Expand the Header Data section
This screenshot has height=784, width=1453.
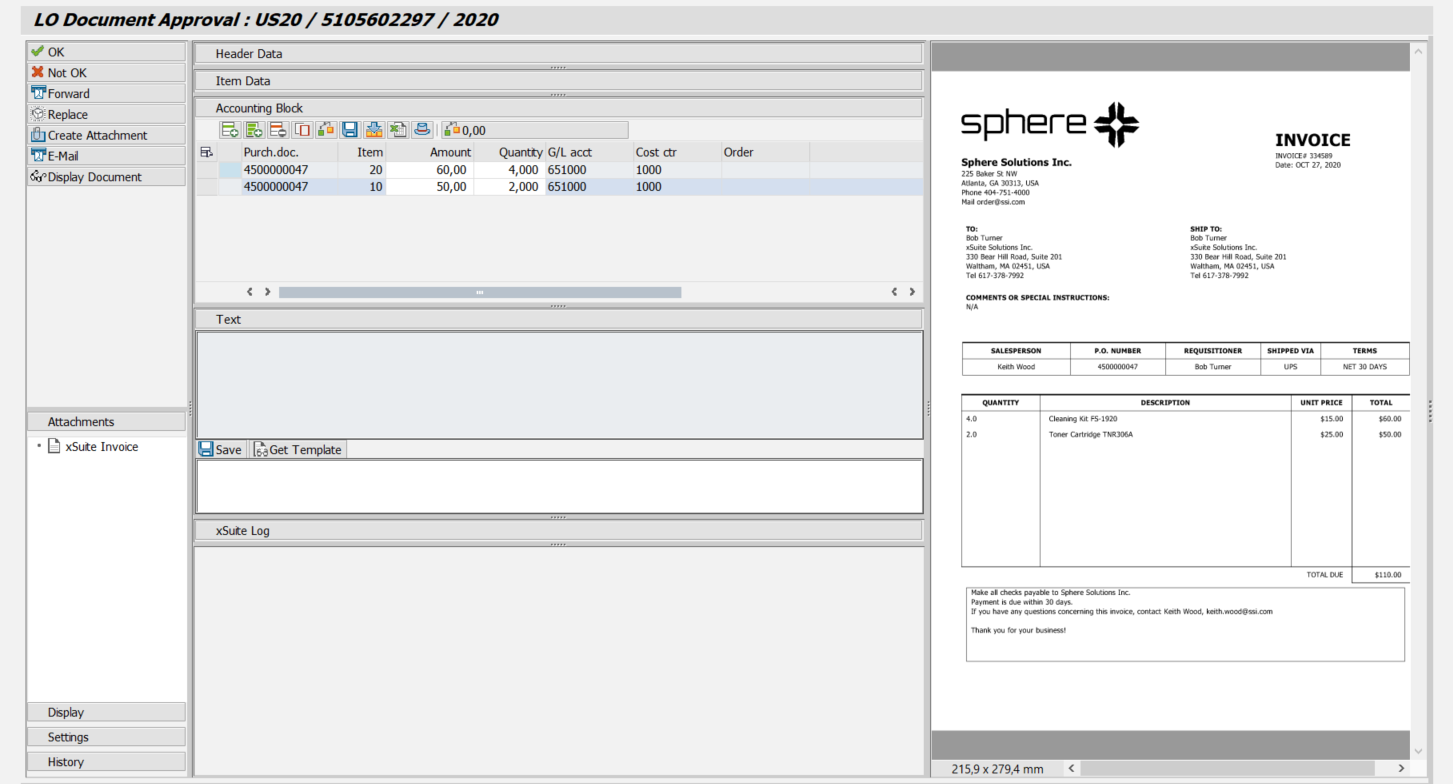click(x=557, y=54)
